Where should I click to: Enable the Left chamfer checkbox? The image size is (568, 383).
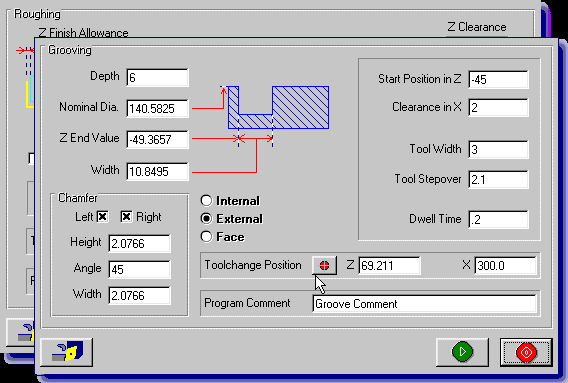[x=103, y=217]
